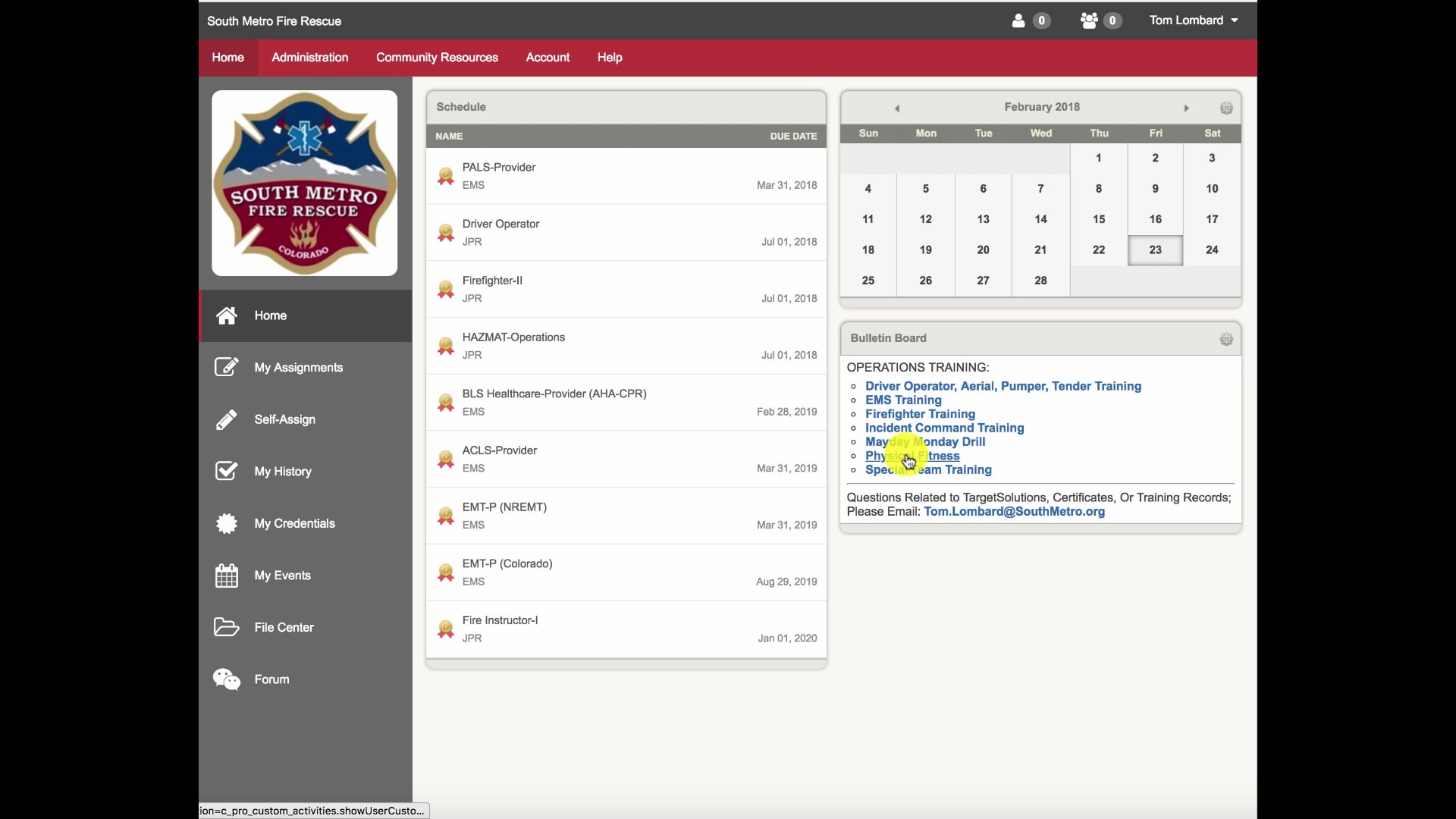Expand the Tom Lombard user dropdown
1456x819 pixels.
pyautogui.click(x=1193, y=20)
